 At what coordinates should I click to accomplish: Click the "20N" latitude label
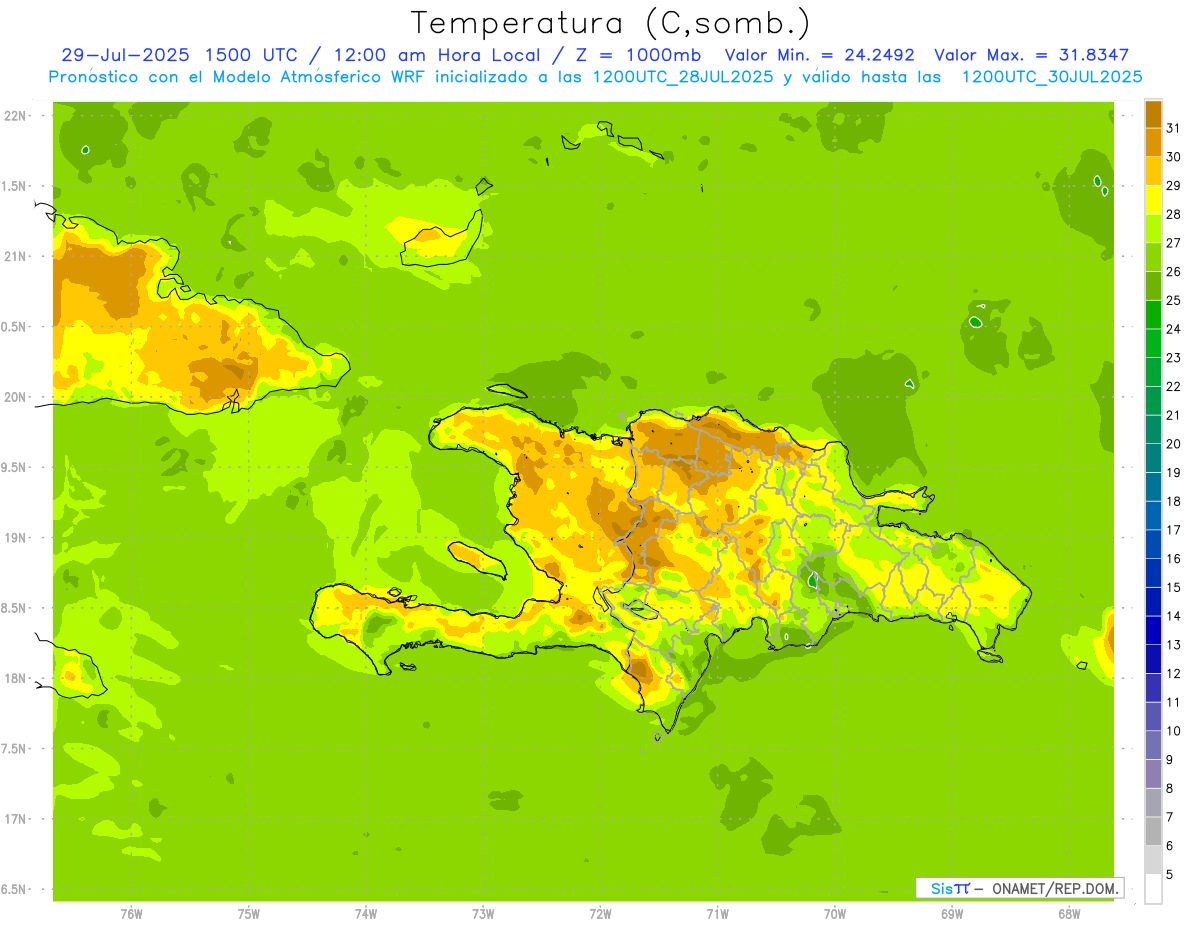[x=16, y=397]
